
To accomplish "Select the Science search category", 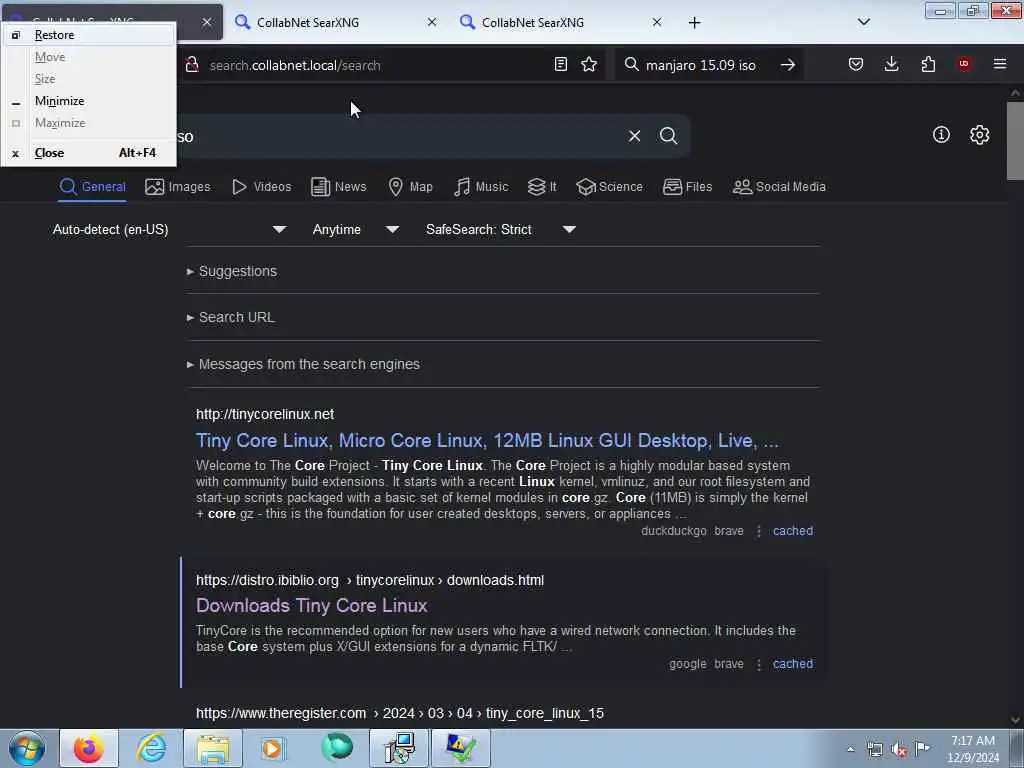I will 609,187.
